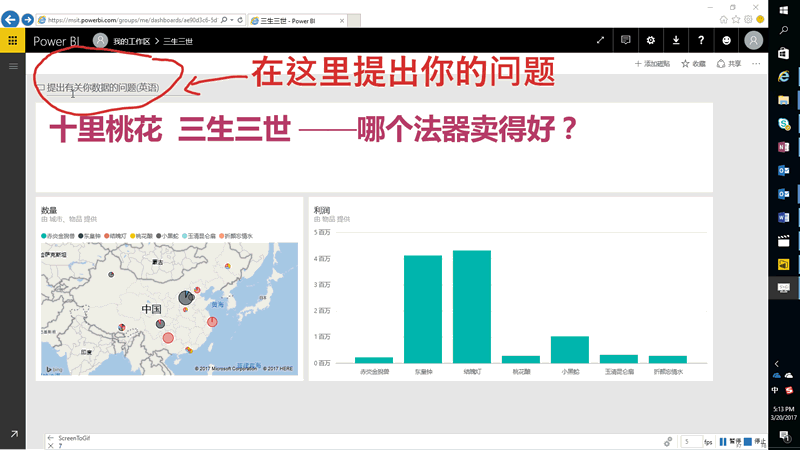Open browser favorites star icon
The height and width of the screenshot is (450, 800).
click(x=736, y=19)
